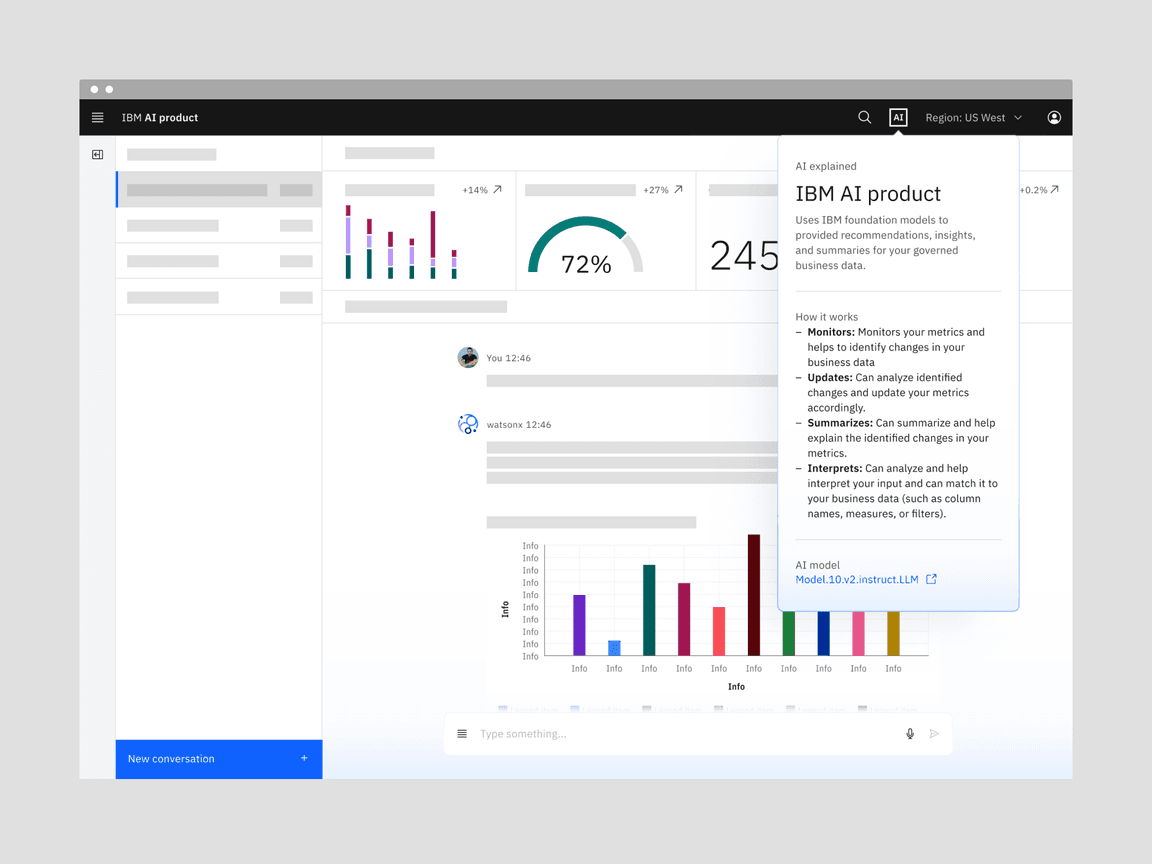1152x864 pixels.
Task: Open the +14% trend arrow
Action: tap(497, 190)
